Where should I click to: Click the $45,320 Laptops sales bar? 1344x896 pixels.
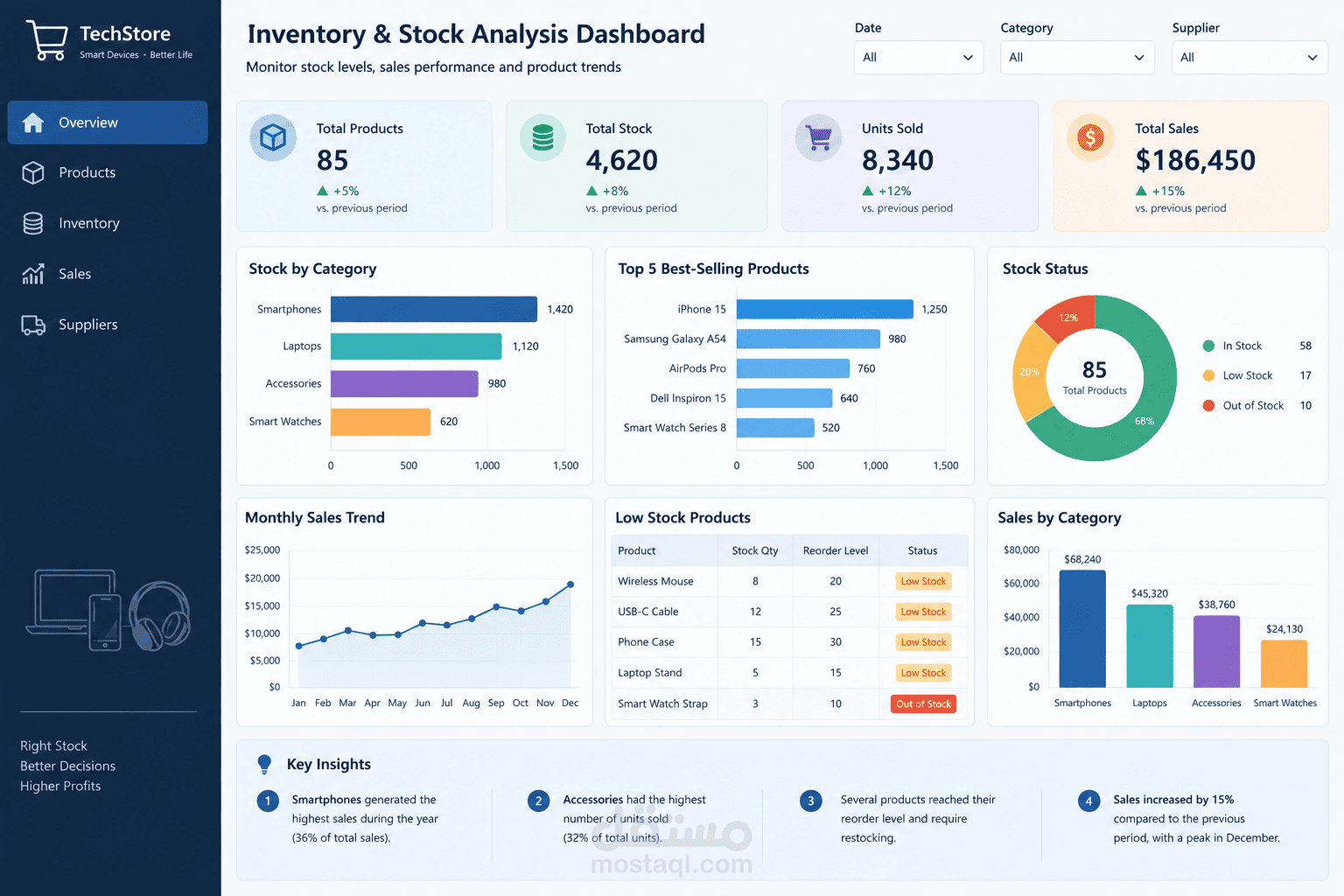1150,646
